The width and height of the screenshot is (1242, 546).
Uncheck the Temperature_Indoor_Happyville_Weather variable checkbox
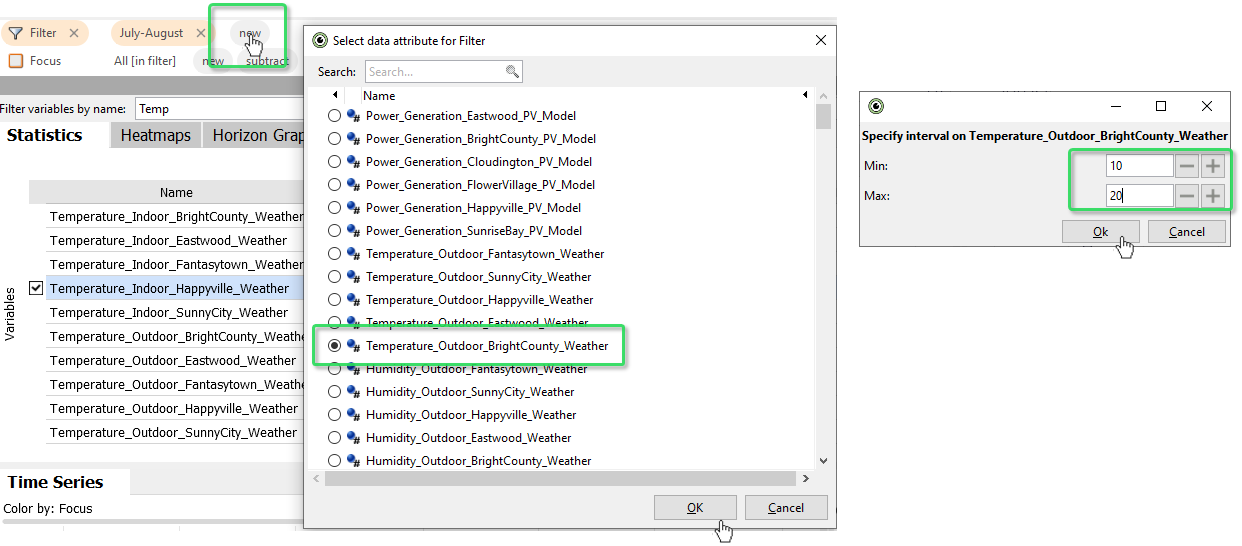pyautogui.click(x=36, y=288)
